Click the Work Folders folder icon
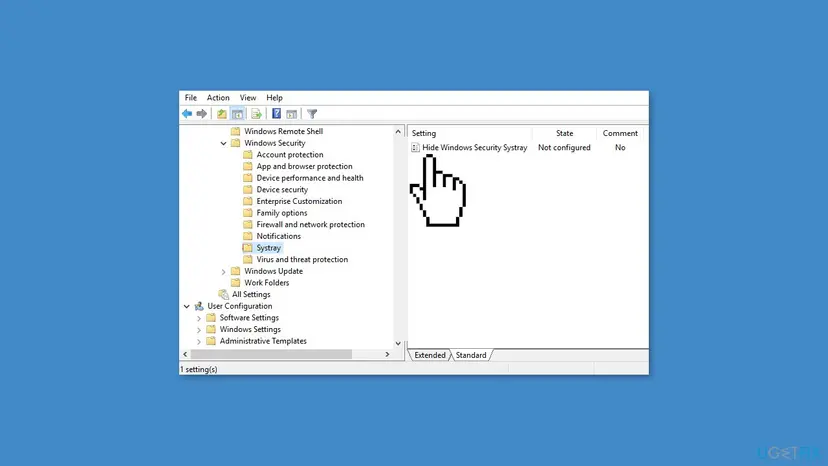The height and width of the screenshot is (466, 828). coord(236,283)
